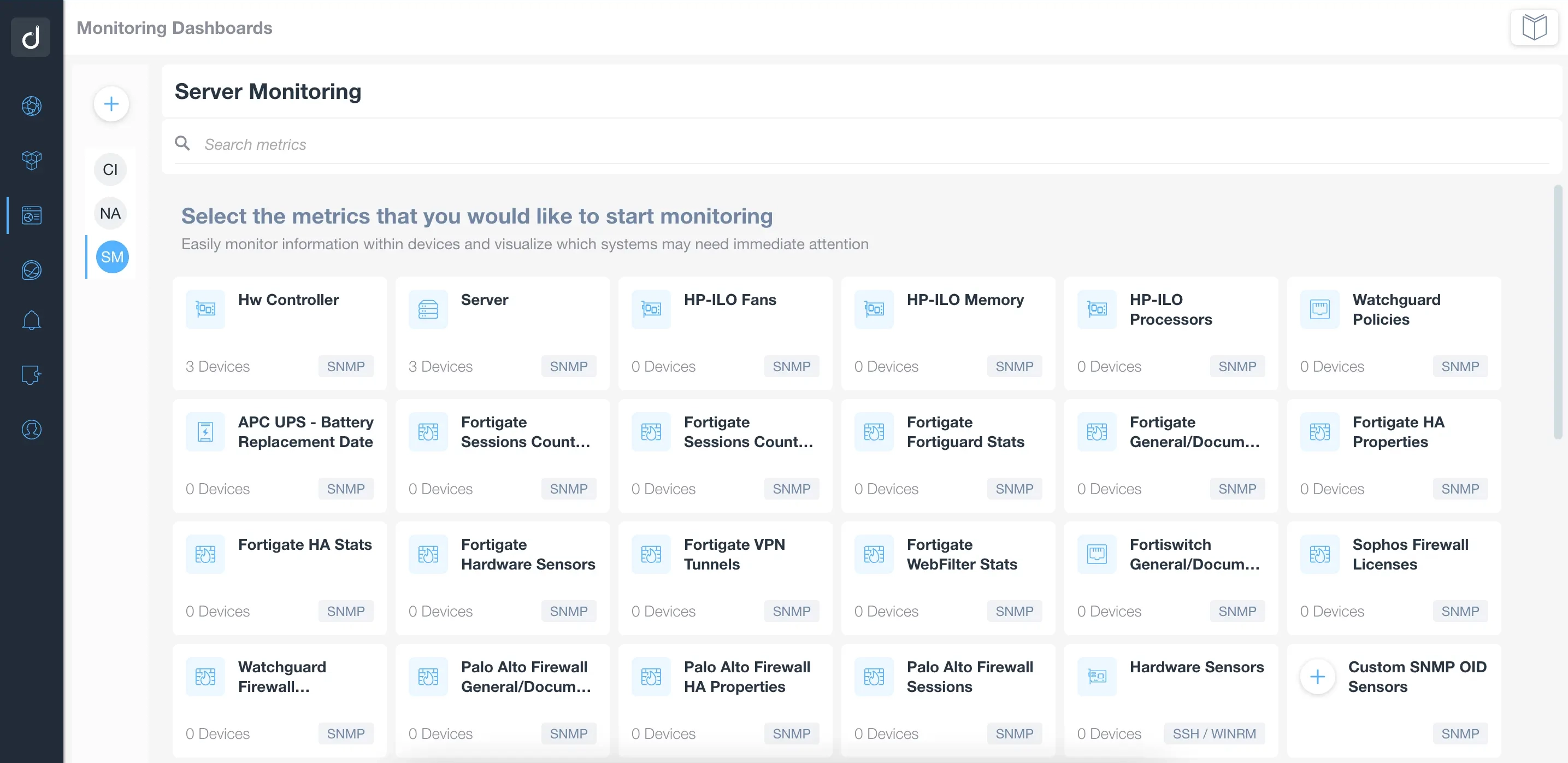Select the SM dashboard

(x=112, y=257)
